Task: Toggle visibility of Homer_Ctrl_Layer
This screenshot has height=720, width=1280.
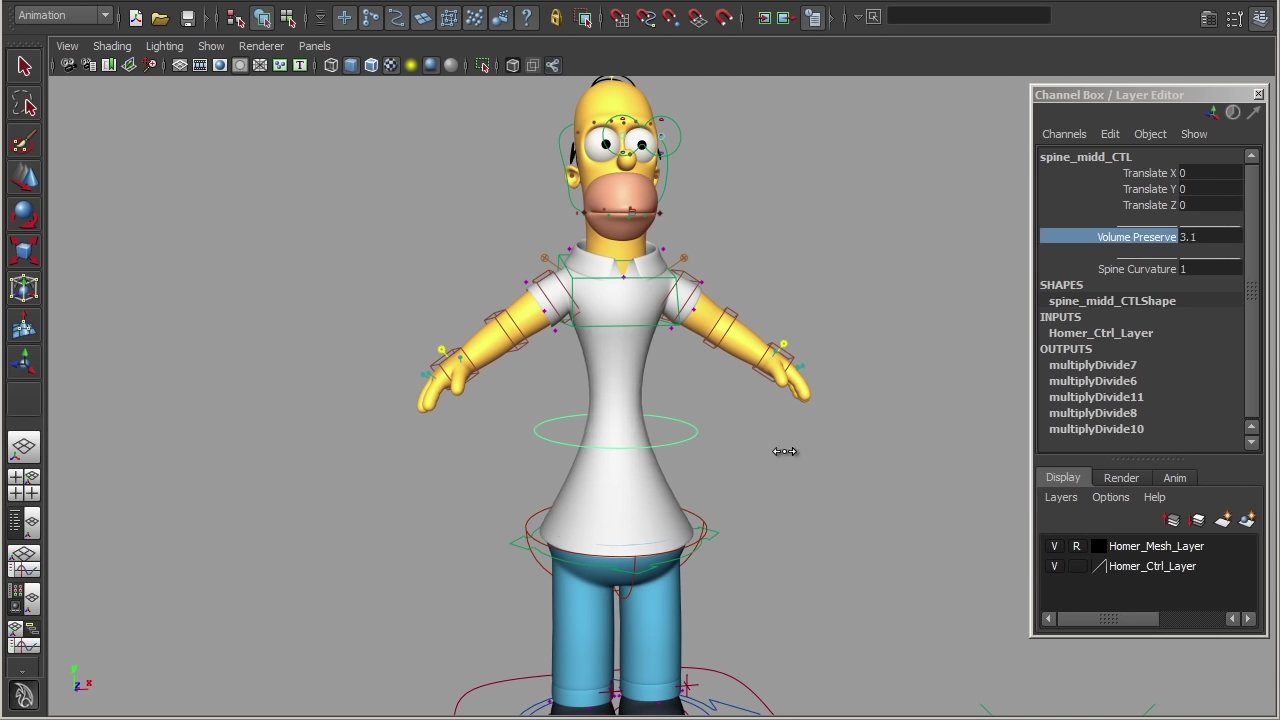Action: (x=1053, y=565)
